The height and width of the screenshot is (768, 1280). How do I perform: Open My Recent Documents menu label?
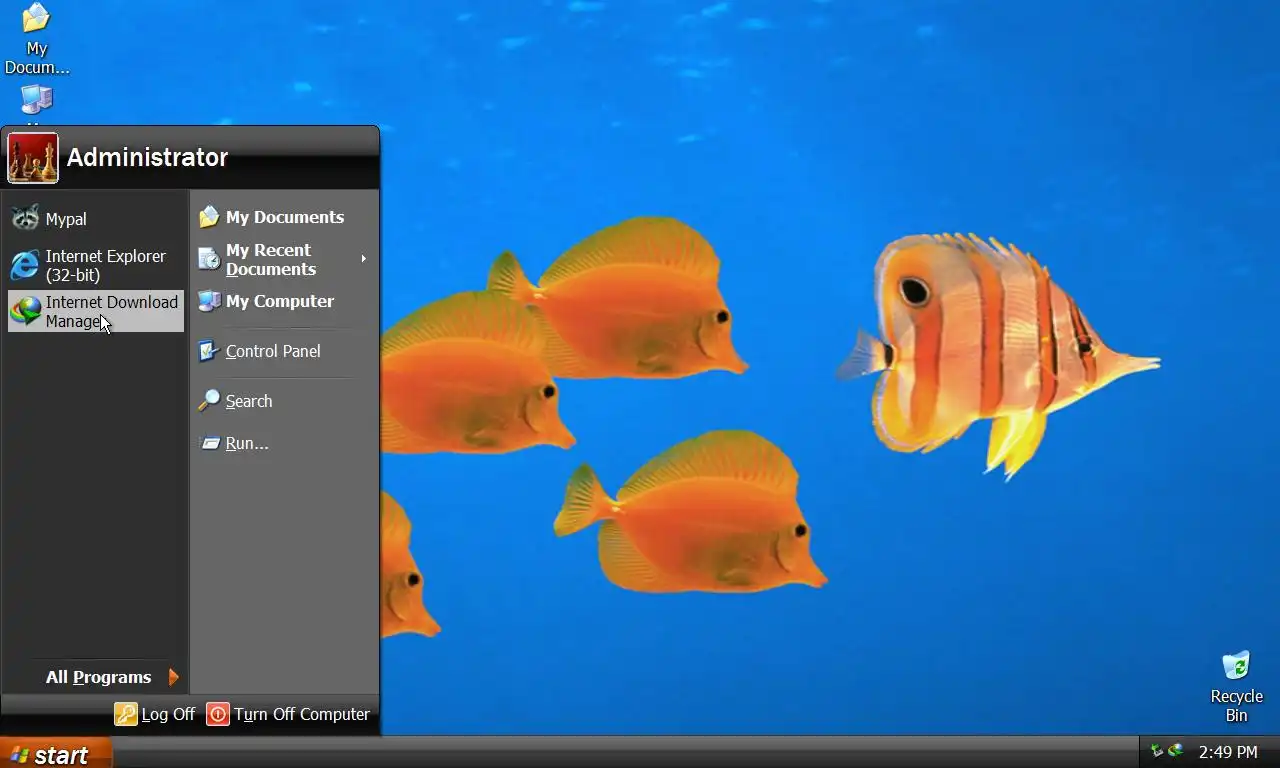[271, 259]
